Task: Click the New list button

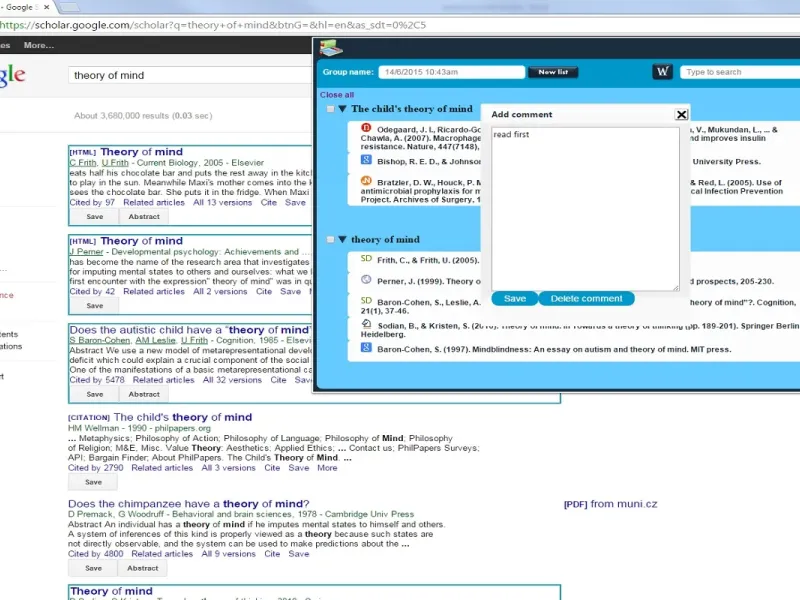Action: tap(553, 72)
